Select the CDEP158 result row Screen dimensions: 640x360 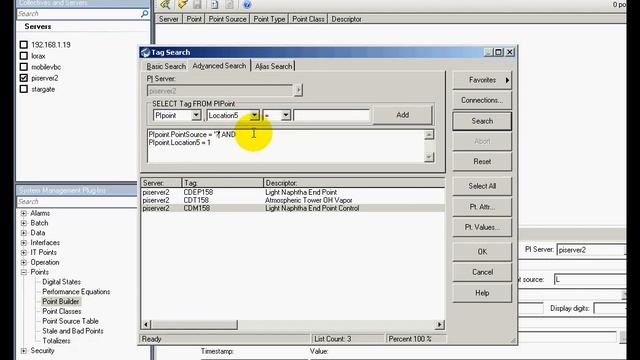click(293, 192)
